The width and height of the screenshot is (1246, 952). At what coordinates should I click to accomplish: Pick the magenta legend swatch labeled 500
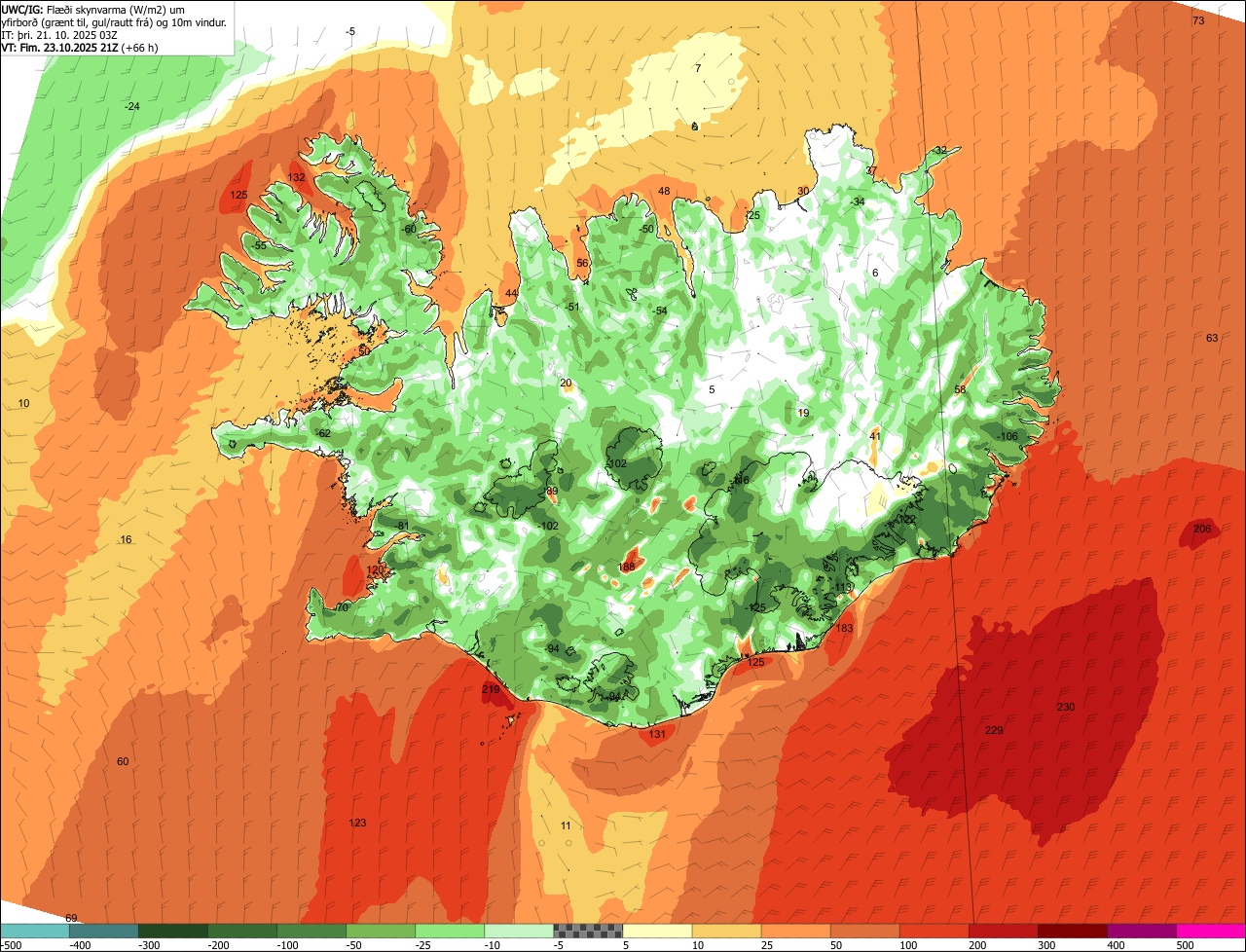1211,931
